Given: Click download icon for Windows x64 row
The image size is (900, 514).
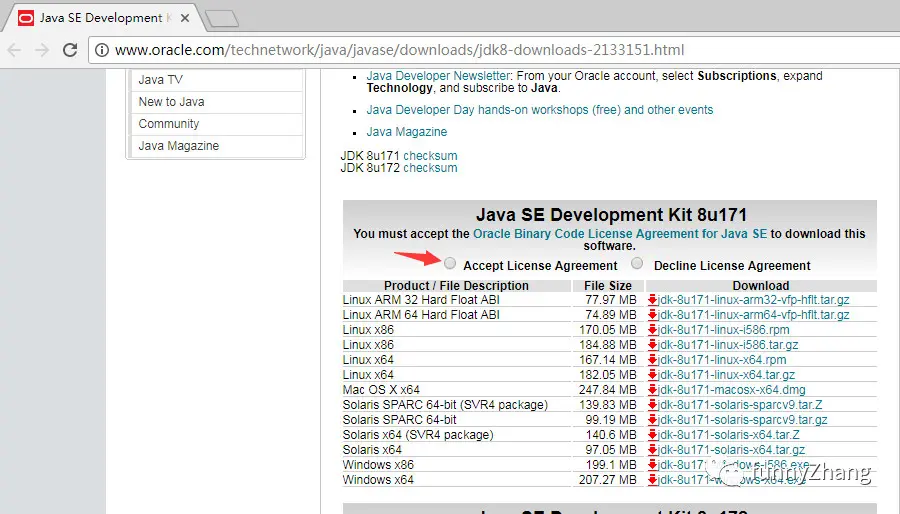Looking at the screenshot, I should (652, 480).
